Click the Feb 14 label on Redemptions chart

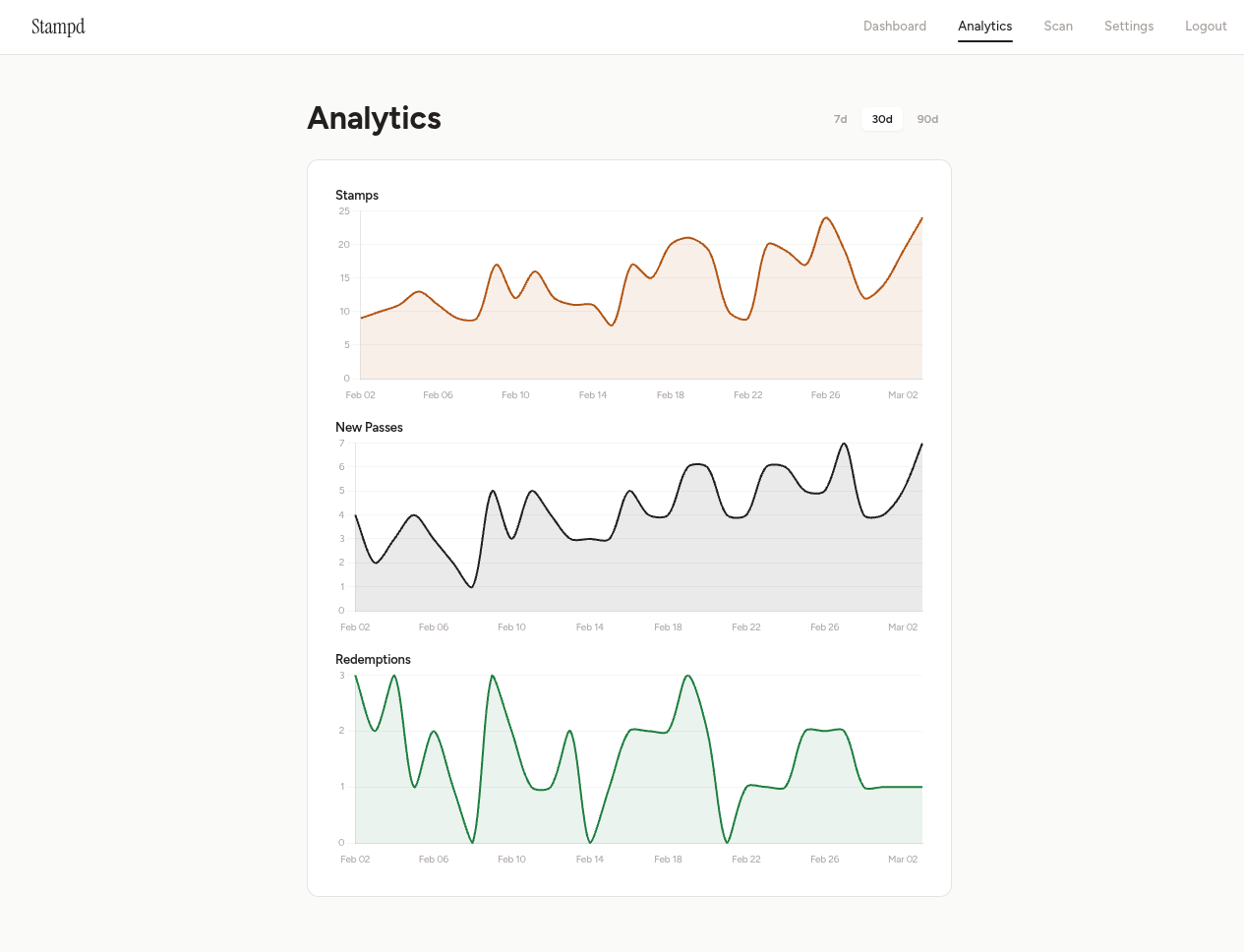589,859
